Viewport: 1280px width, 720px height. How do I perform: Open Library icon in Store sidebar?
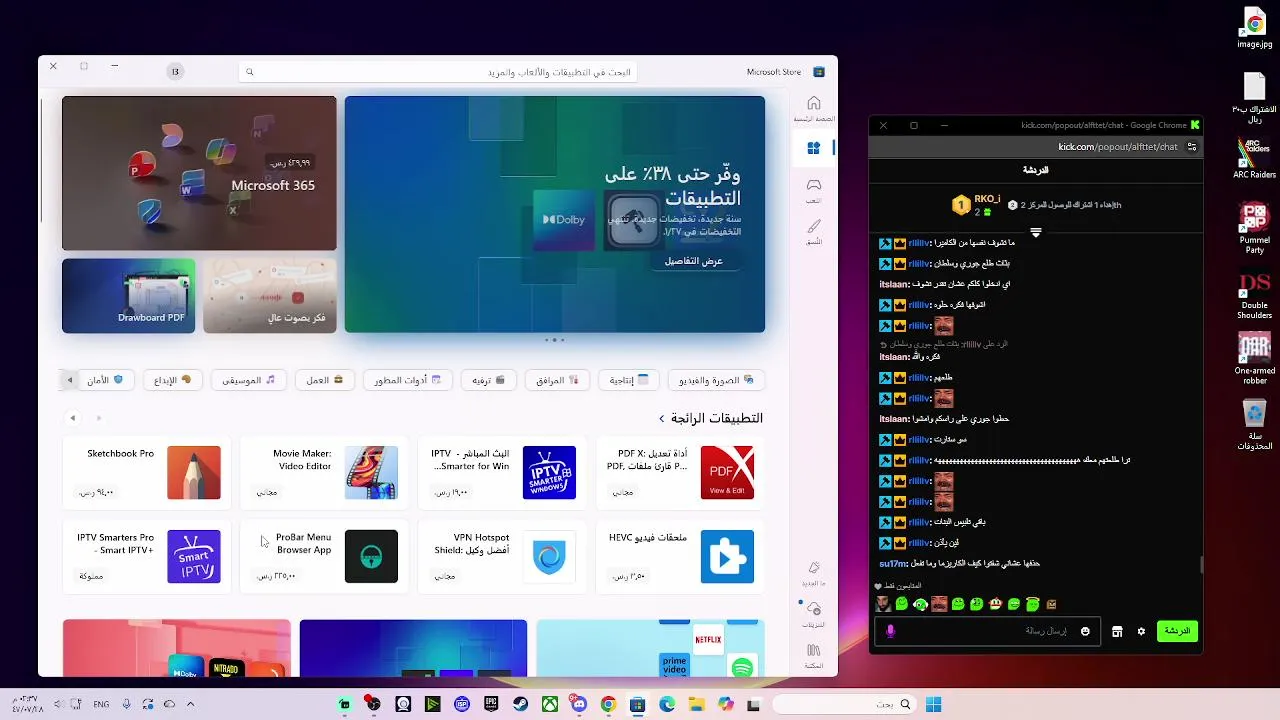point(814,655)
